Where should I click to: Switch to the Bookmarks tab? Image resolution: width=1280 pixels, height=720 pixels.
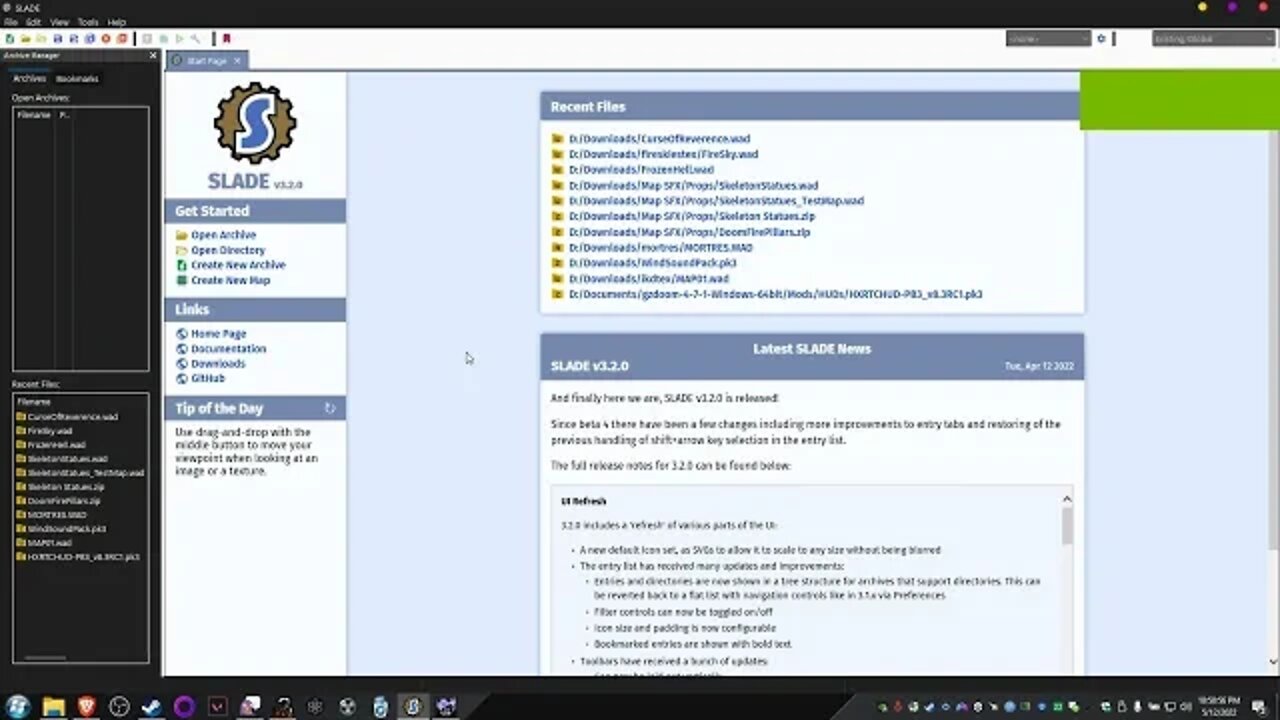tap(77, 79)
